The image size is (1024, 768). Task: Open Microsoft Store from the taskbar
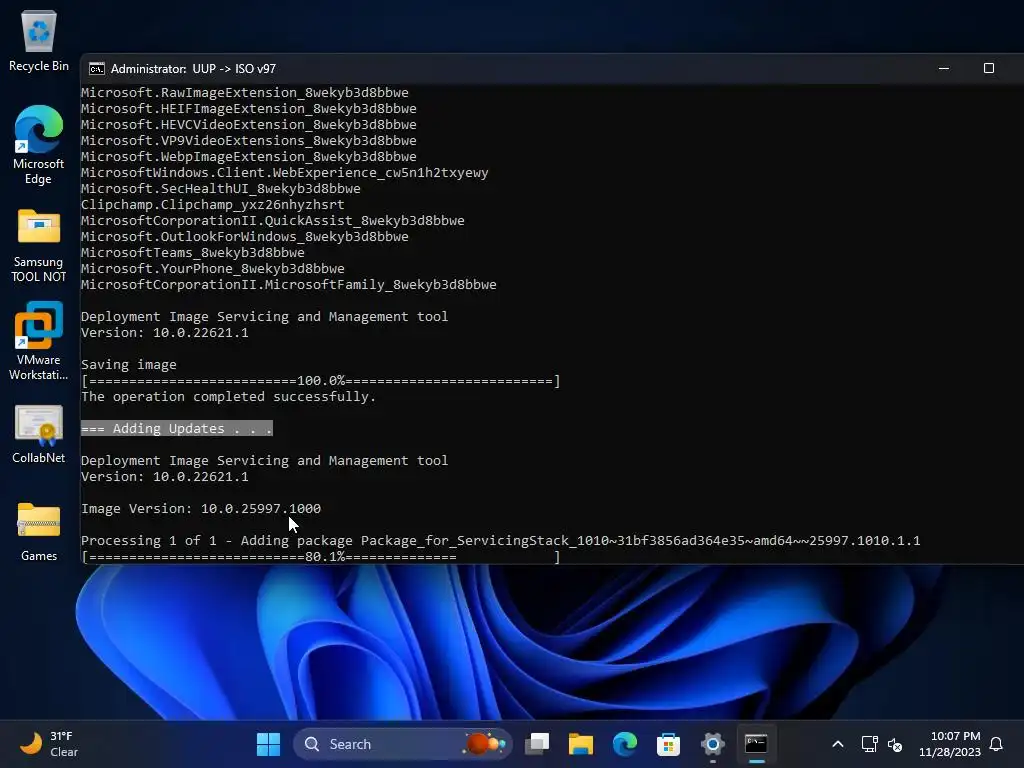[668, 744]
